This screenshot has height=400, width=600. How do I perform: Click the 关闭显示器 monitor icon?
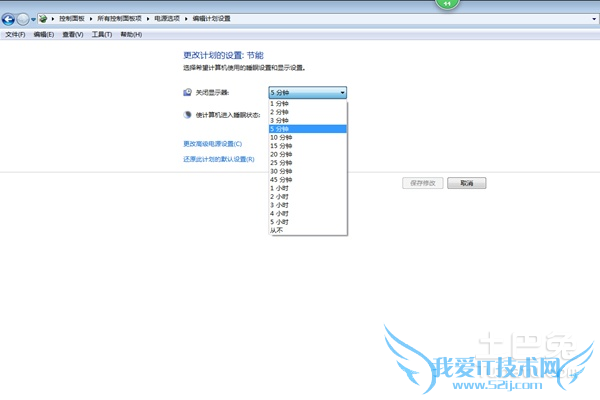click(187, 92)
